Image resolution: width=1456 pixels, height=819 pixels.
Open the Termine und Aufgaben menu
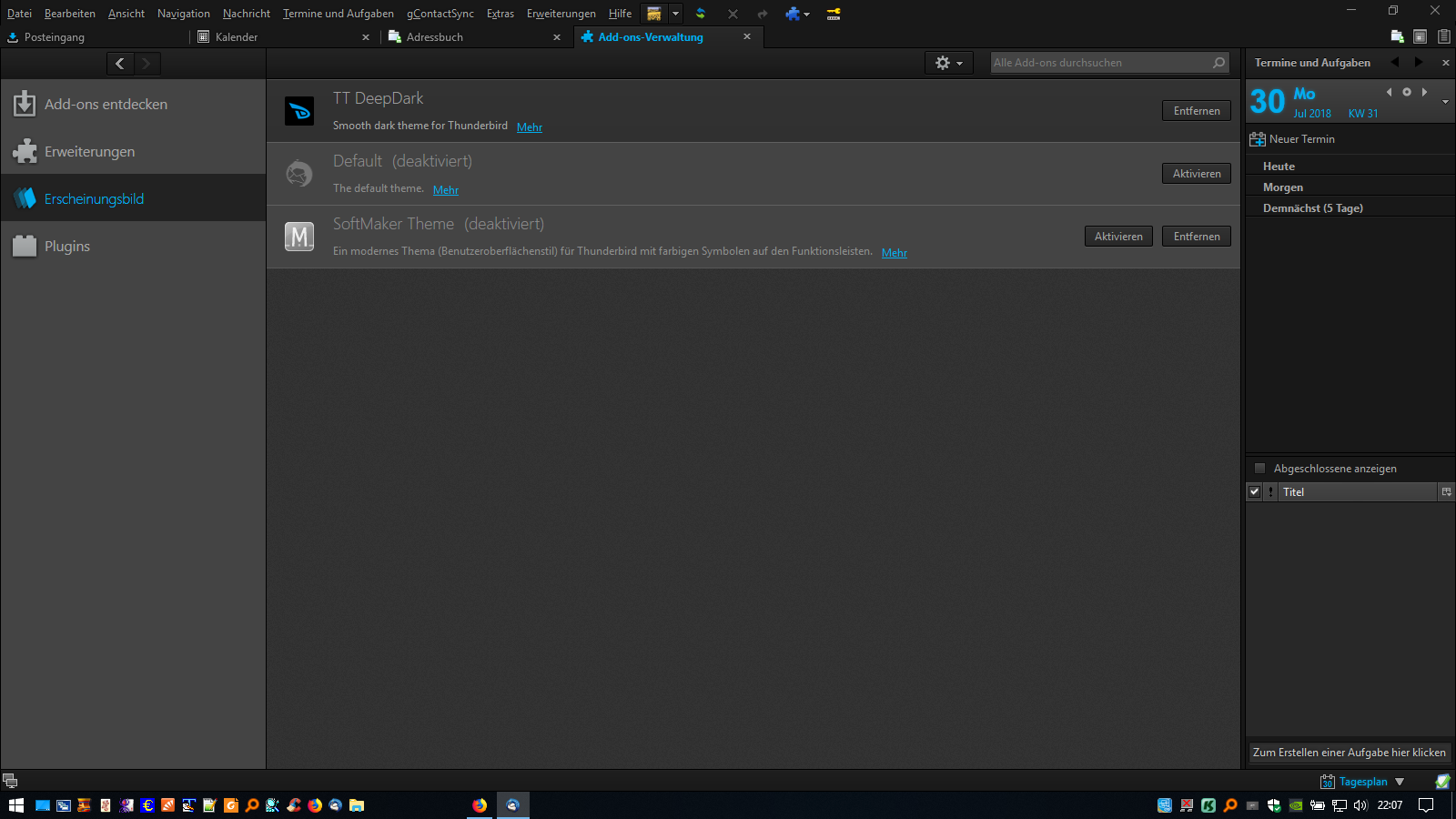tap(339, 14)
